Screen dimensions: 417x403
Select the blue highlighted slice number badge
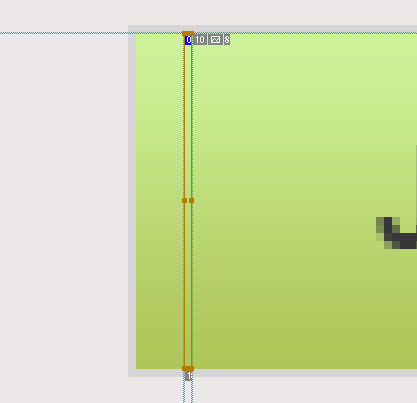188,40
